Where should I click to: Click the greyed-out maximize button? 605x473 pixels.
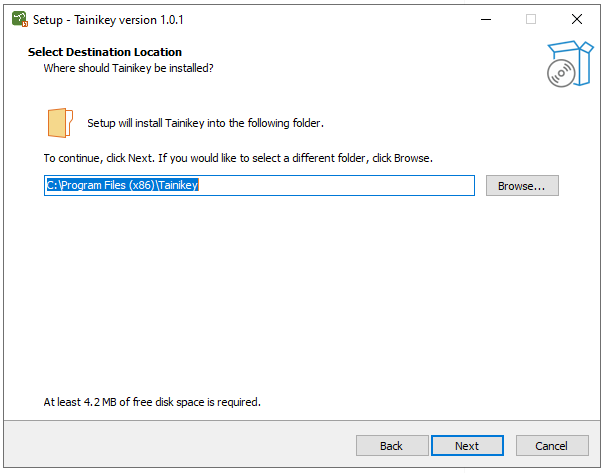pos(531,19)
